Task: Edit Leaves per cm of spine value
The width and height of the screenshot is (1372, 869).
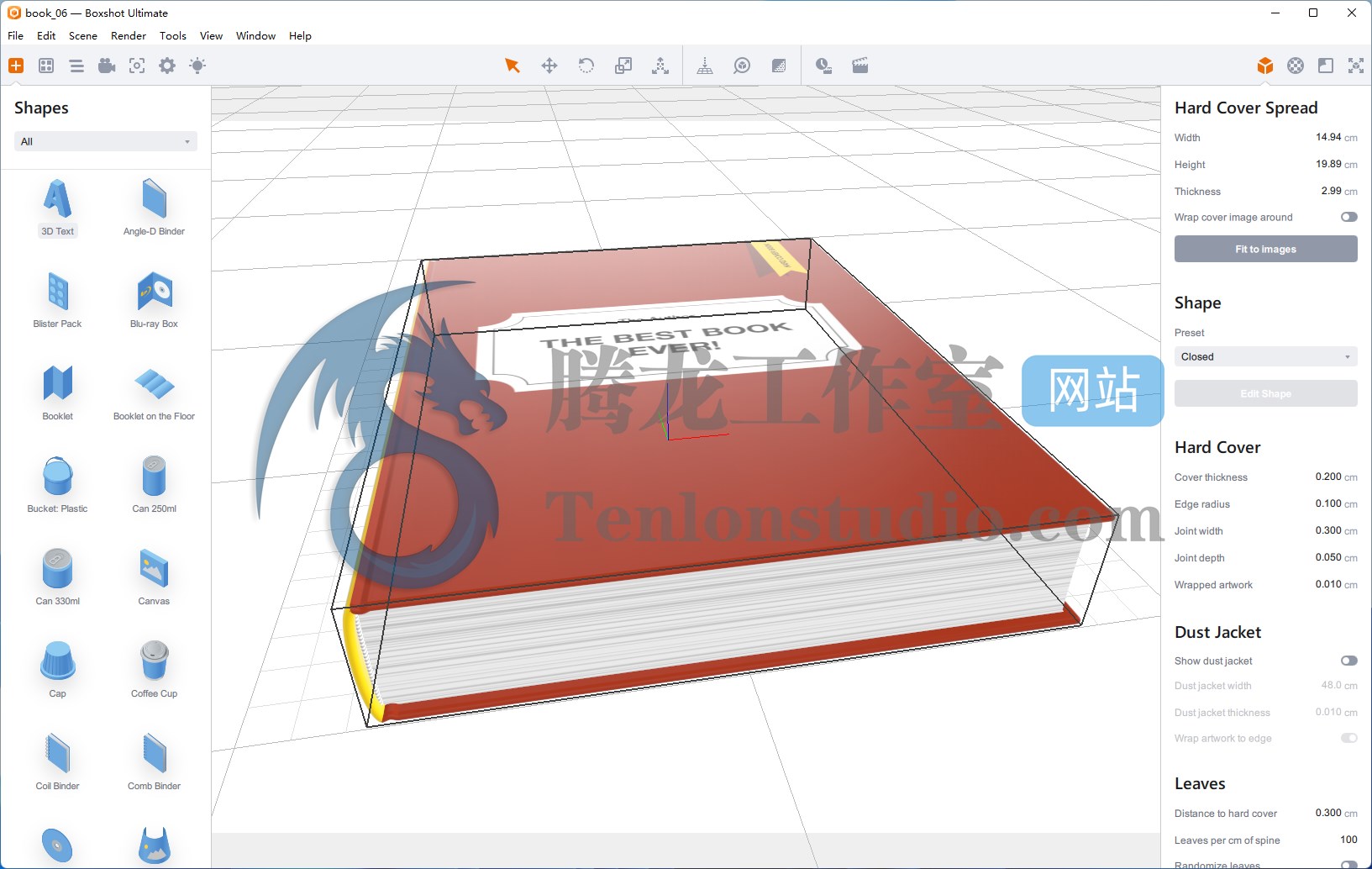Action: pos(1348,840)
